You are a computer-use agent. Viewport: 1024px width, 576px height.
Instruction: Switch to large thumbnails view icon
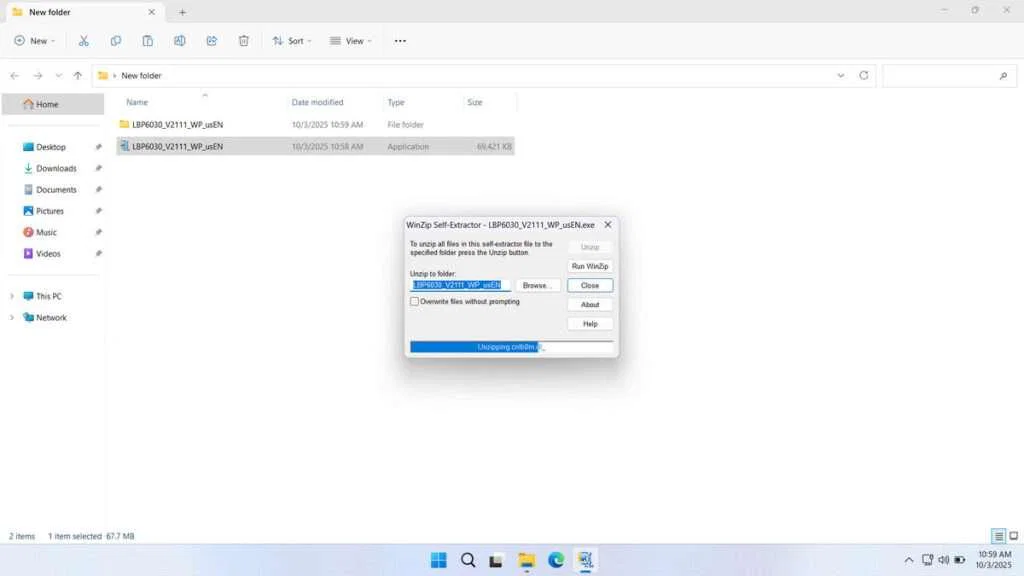(1013, 537)
